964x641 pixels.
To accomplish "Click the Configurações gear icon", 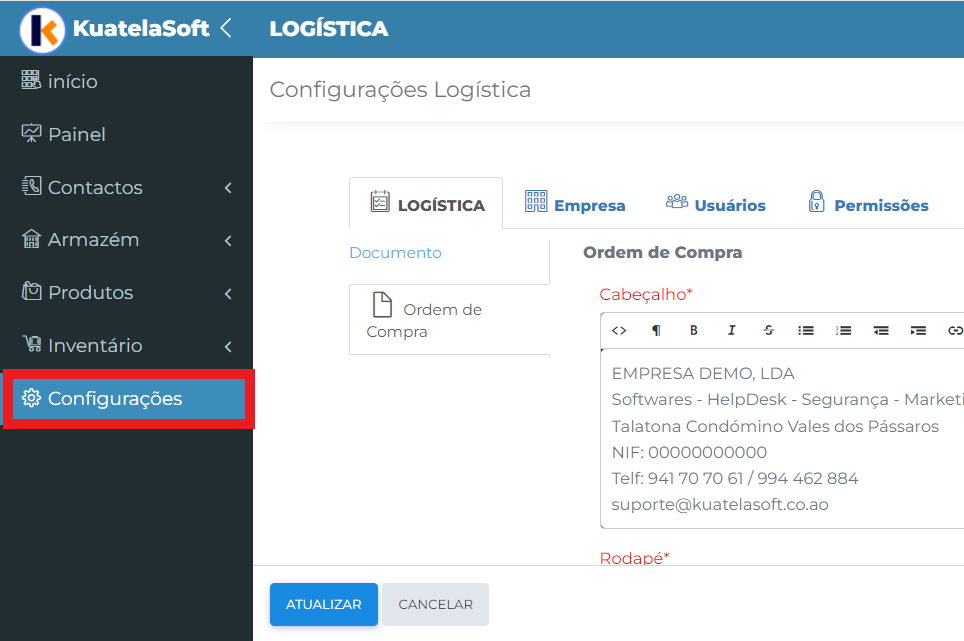I will (31, 398).
